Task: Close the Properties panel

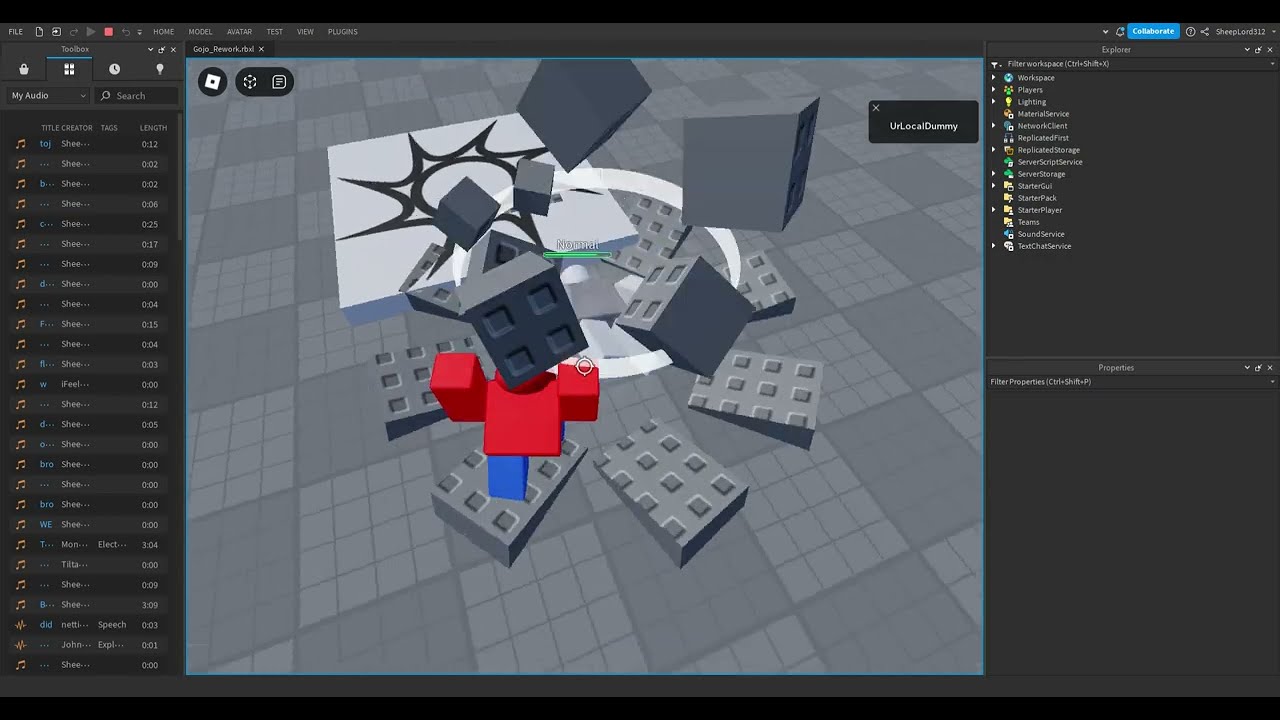Action: point(1270,368)
